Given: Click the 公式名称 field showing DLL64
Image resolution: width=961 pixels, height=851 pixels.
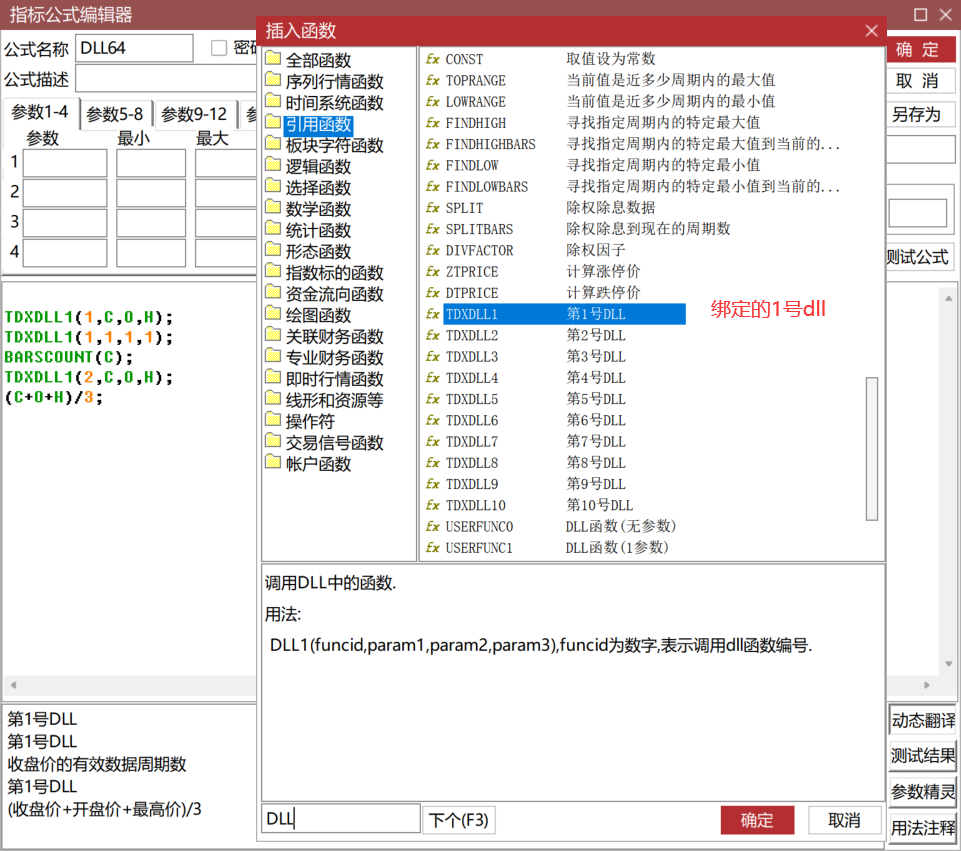Looking at the screenshot, I should 134,48.
